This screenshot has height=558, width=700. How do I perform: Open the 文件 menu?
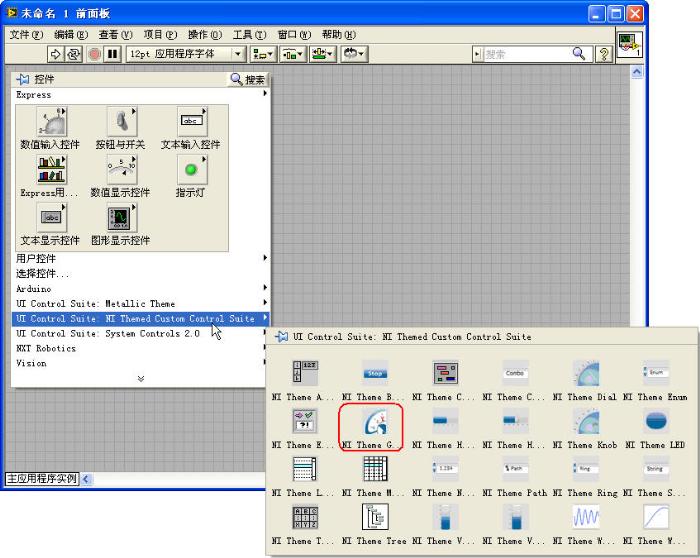(26, 34)
